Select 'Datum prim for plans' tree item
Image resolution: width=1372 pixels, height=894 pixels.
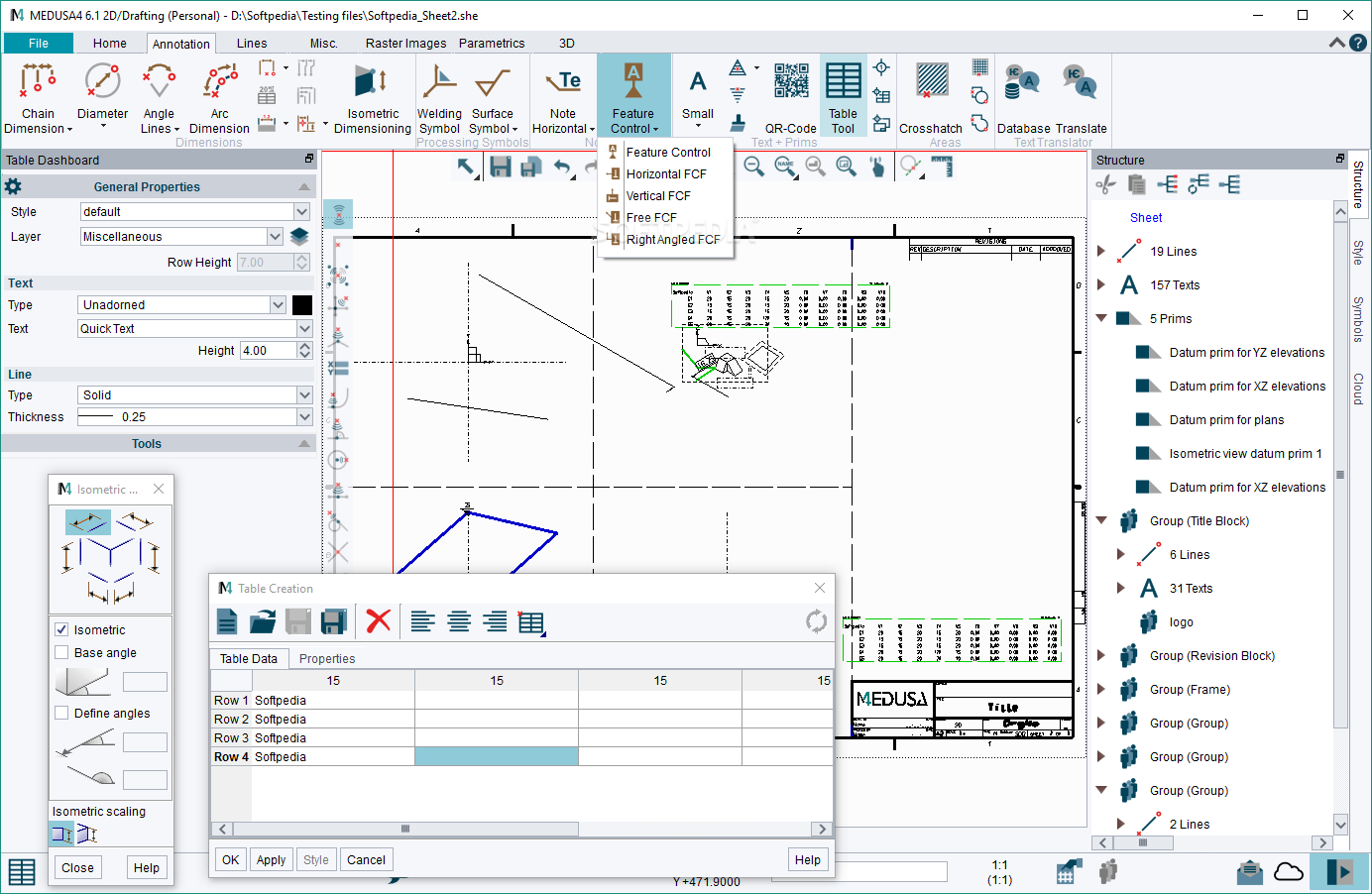point(1226,420)
